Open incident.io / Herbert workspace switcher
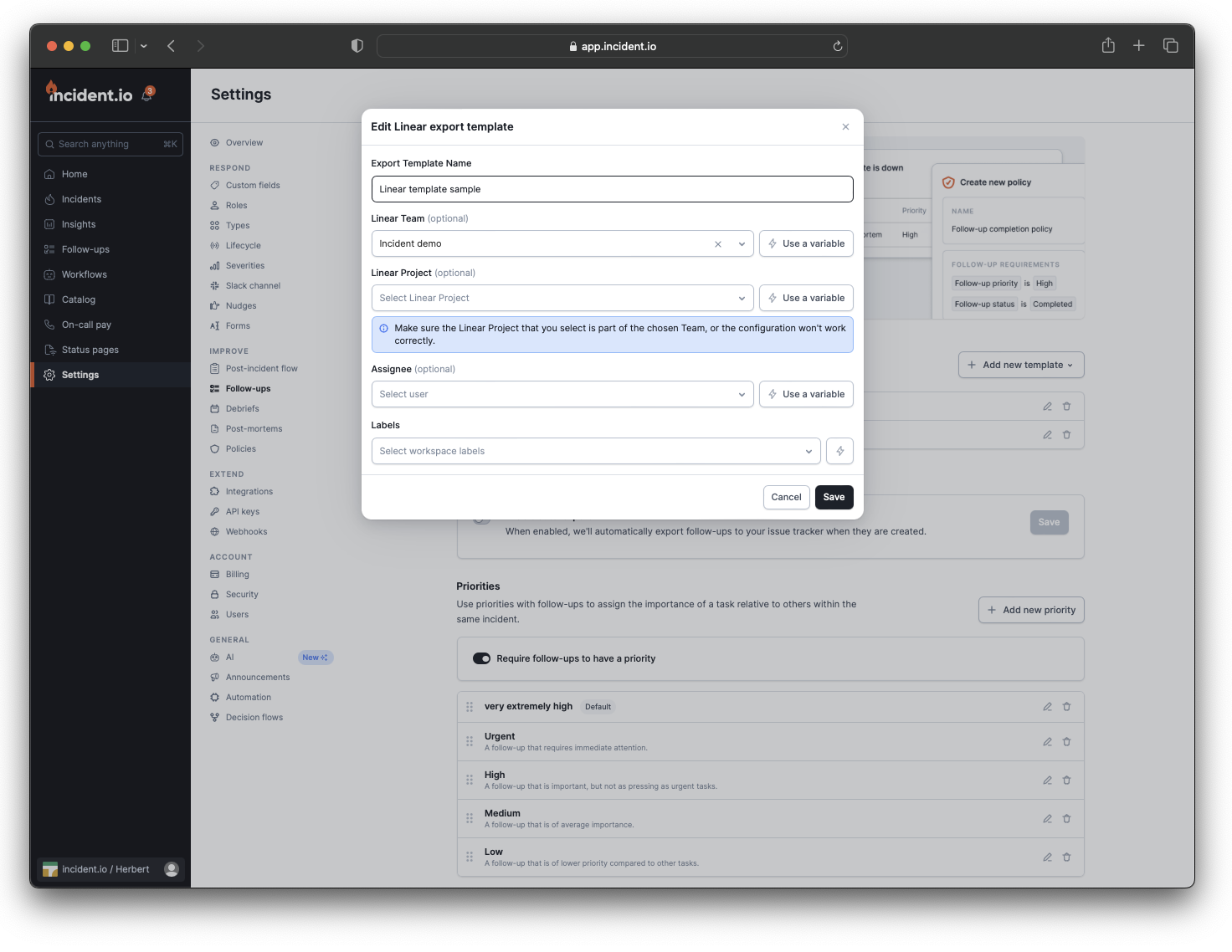Screen dimensions: 1232x952 (x=110, y=869)
